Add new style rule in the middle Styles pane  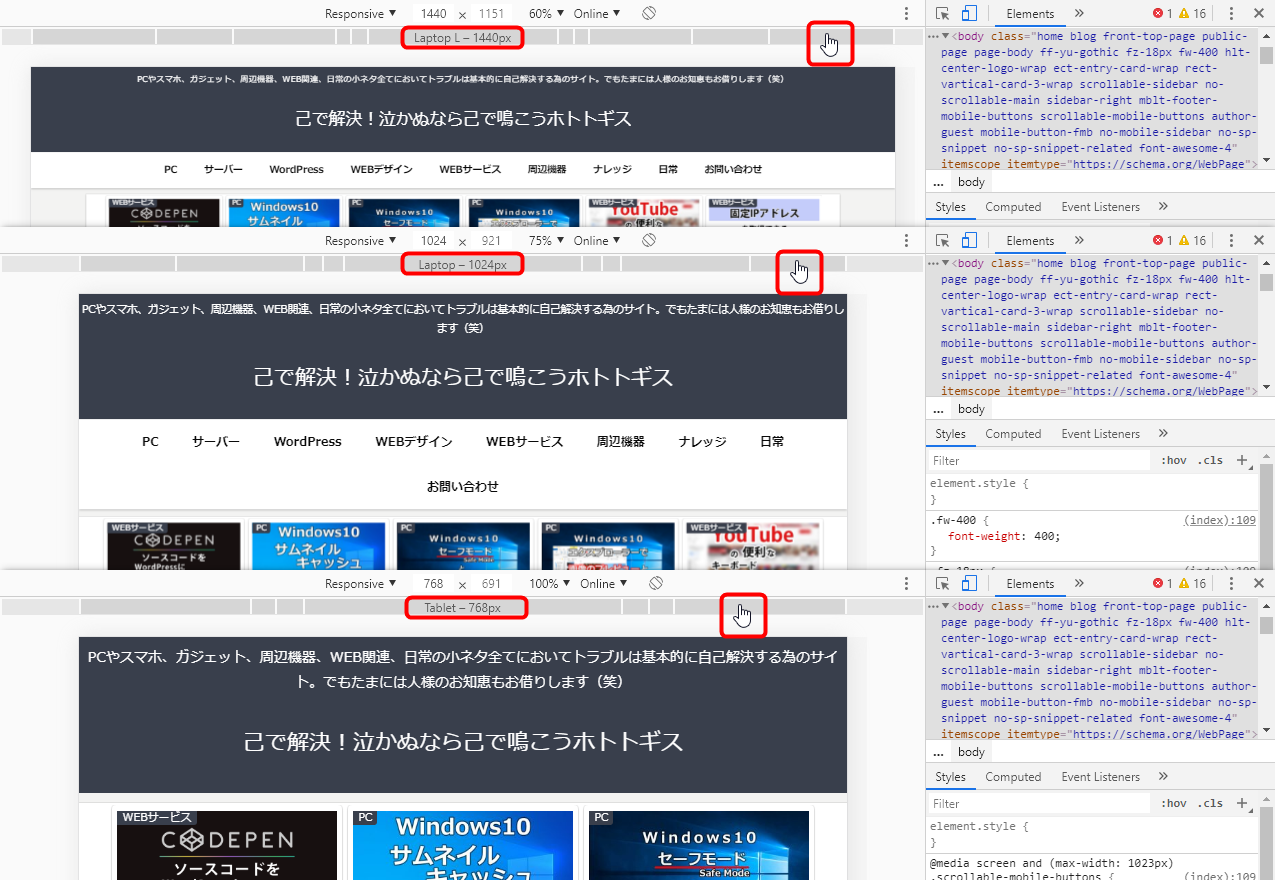(1243, 461)
